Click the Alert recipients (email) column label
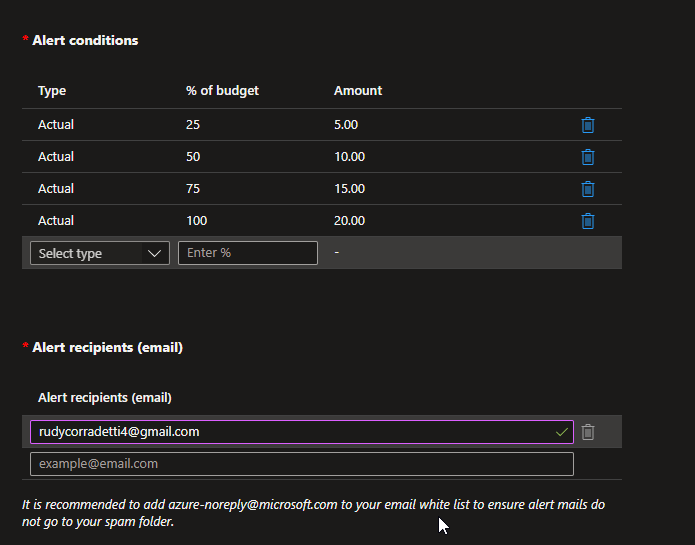This screenshot has width=695, height=545. (105, 398)
